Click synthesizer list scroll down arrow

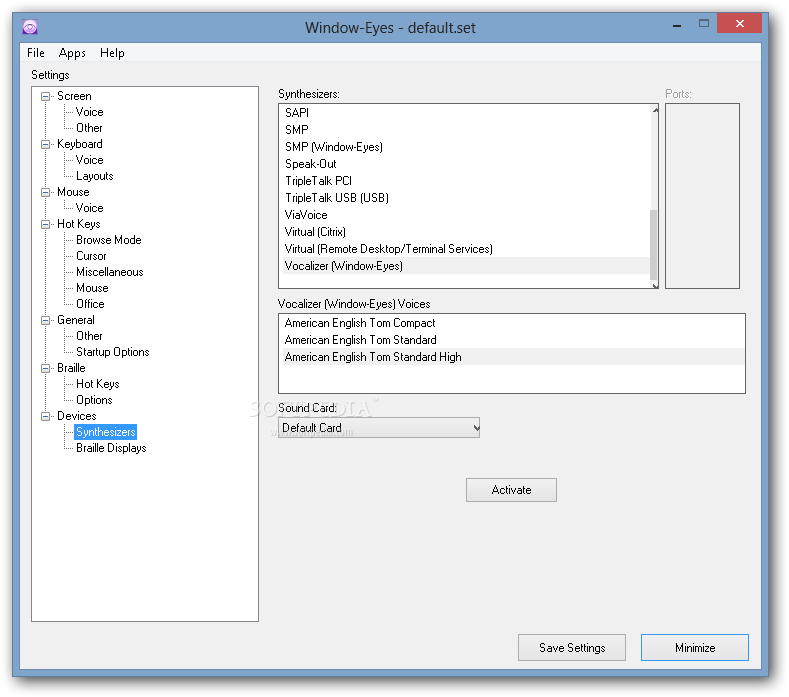(655, 285)
